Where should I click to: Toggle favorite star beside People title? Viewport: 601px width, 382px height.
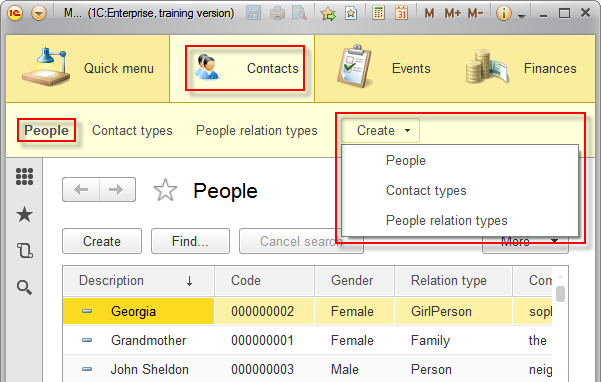pos(165,190)
